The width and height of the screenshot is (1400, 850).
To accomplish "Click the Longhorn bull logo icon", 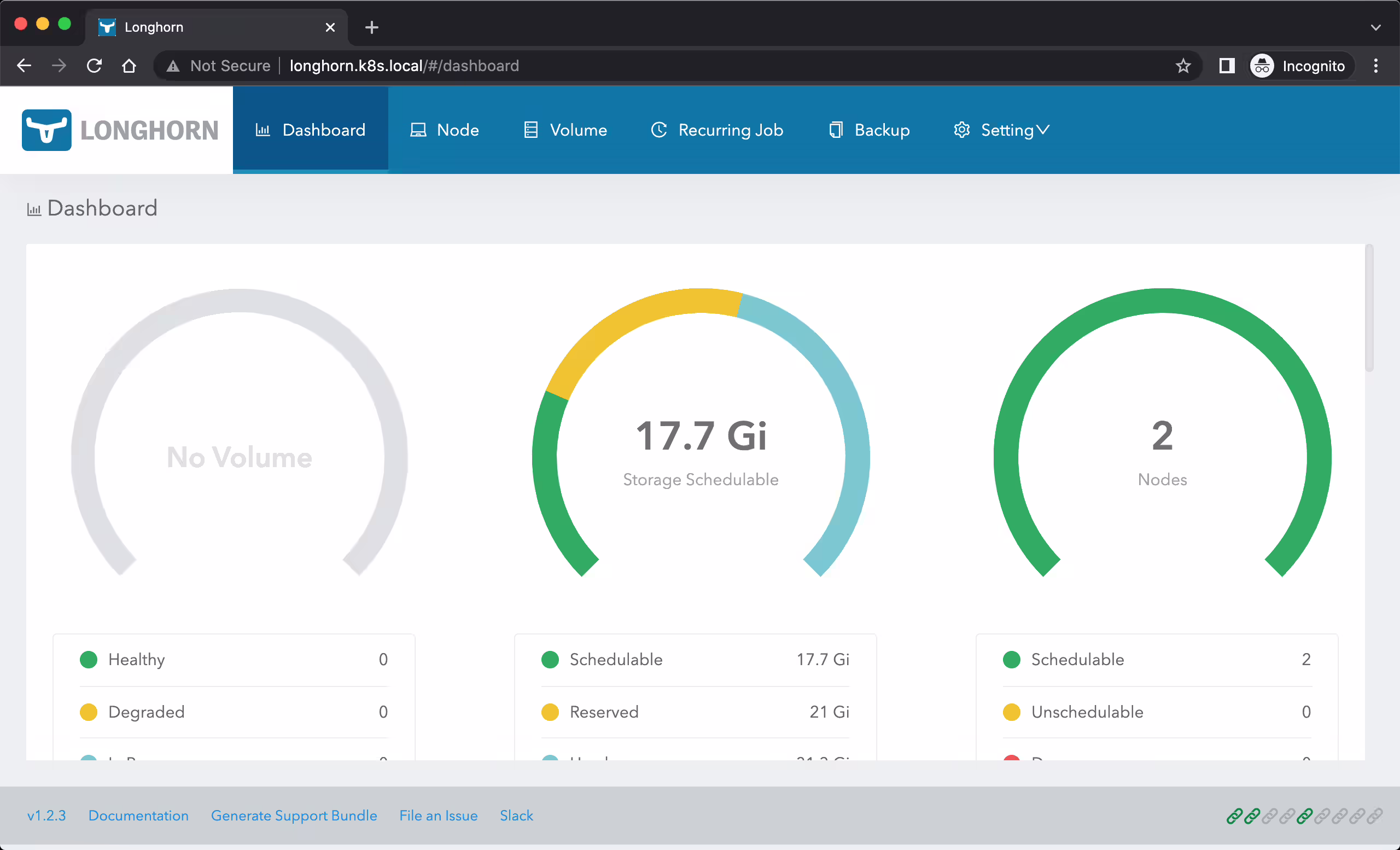I will [46, 130].
